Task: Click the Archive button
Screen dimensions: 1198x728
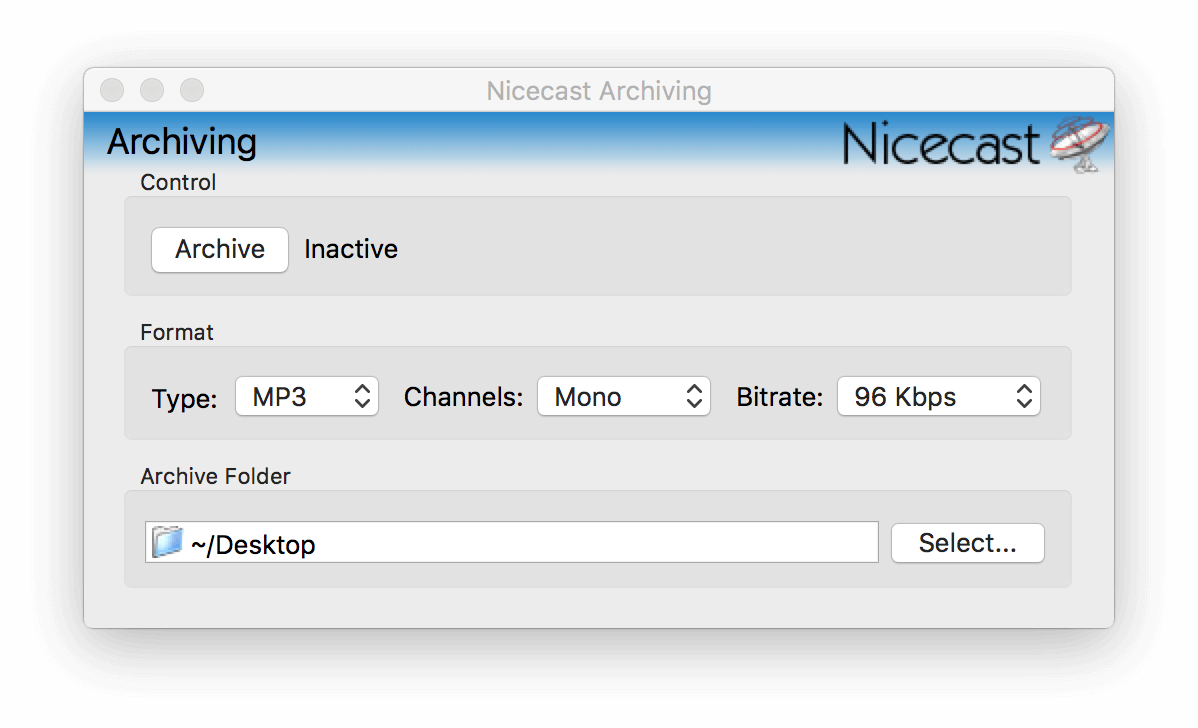Action: [x=219, y=250]
